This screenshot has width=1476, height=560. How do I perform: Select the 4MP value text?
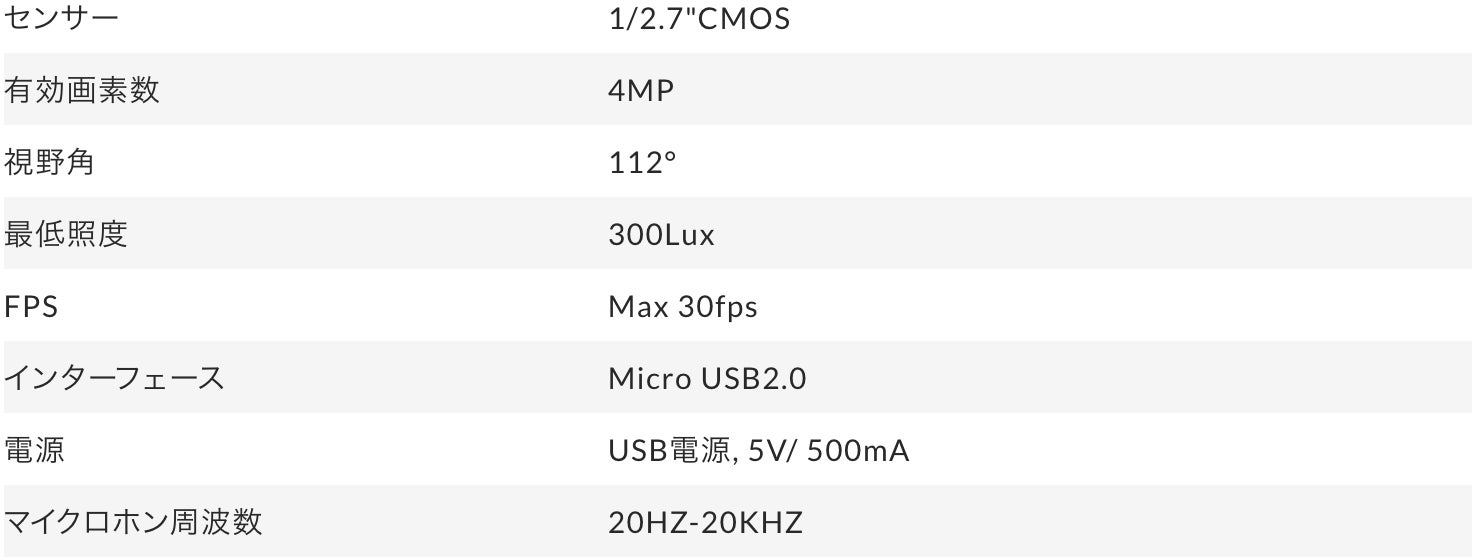point(641,90)
